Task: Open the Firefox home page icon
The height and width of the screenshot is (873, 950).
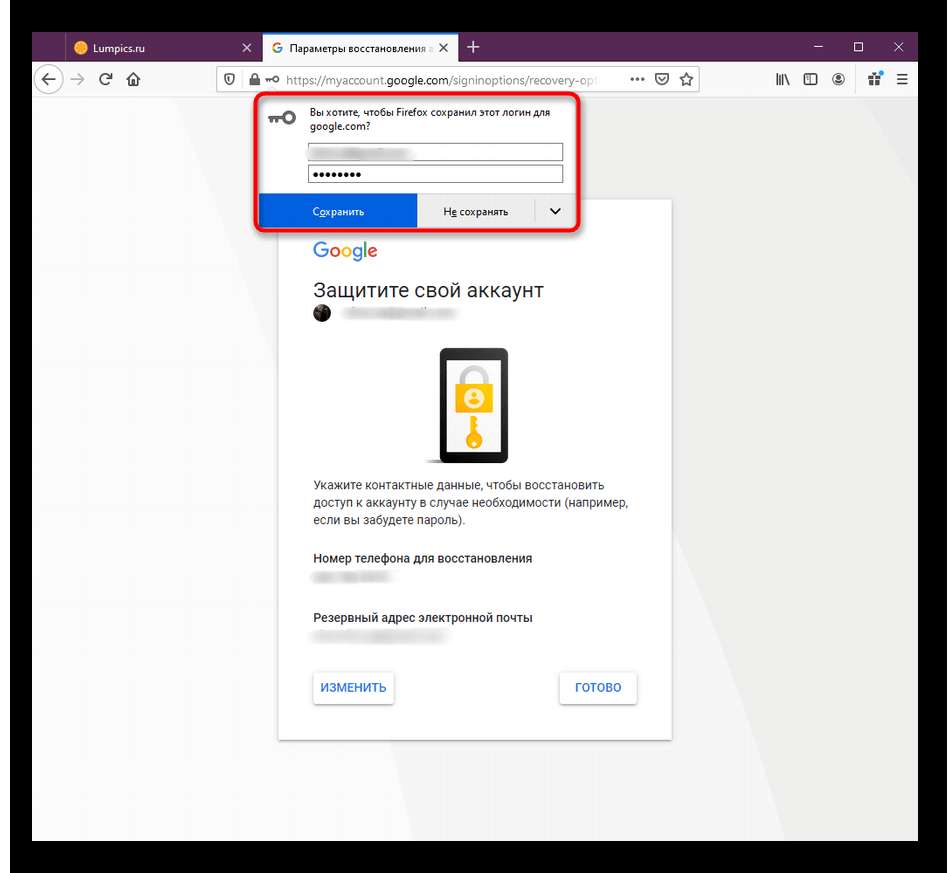Action: pyautogui.click(x=133, y=79)
